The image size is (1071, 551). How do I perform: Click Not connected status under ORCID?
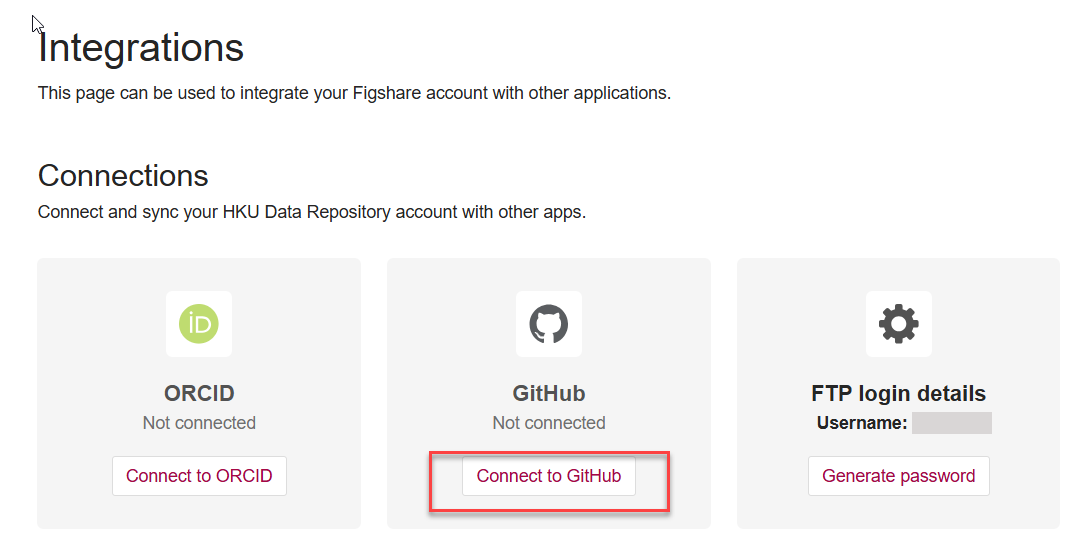[x=199, y=423]
